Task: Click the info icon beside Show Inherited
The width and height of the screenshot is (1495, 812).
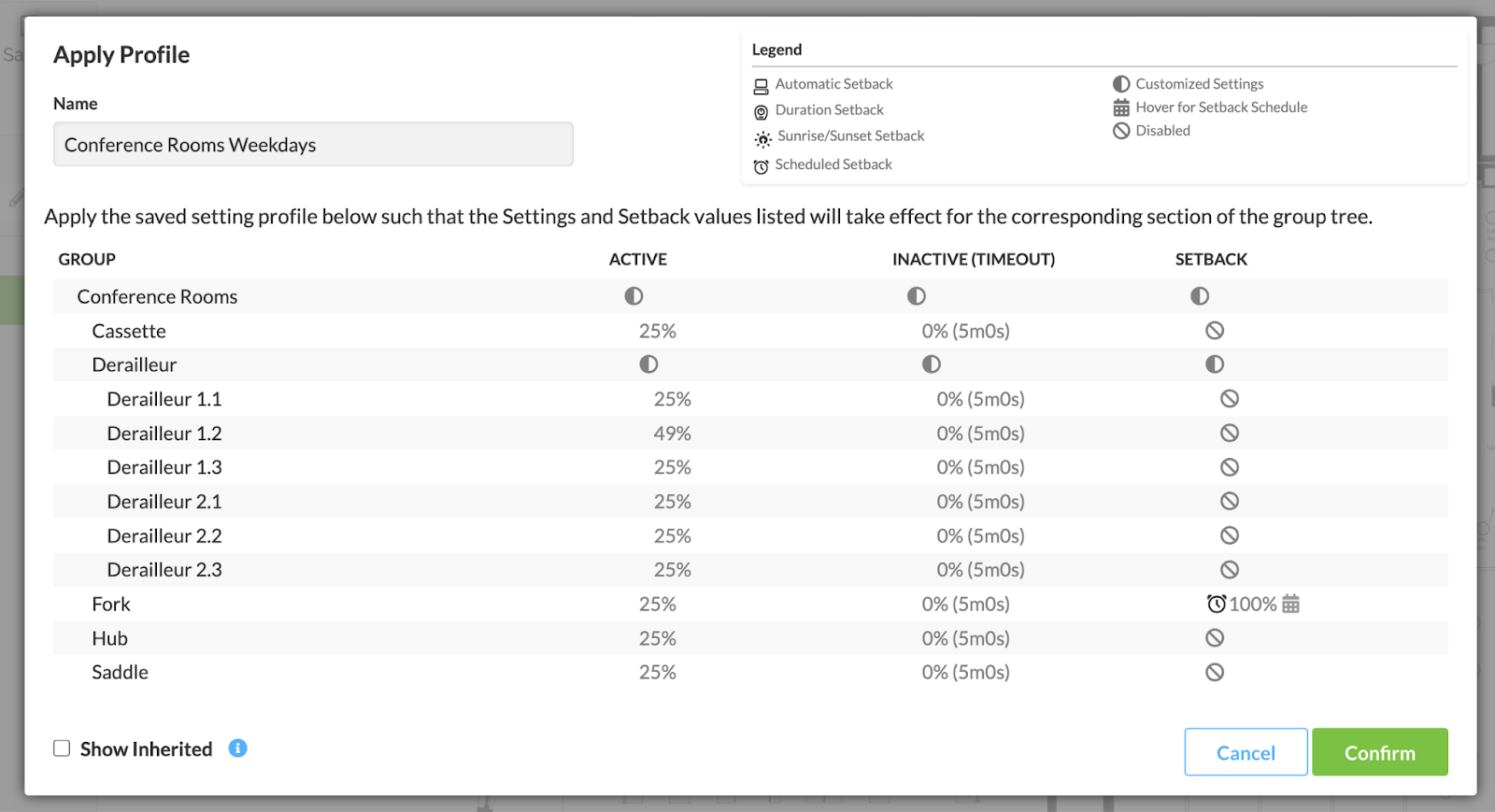Action: click(x=237, y=748)
